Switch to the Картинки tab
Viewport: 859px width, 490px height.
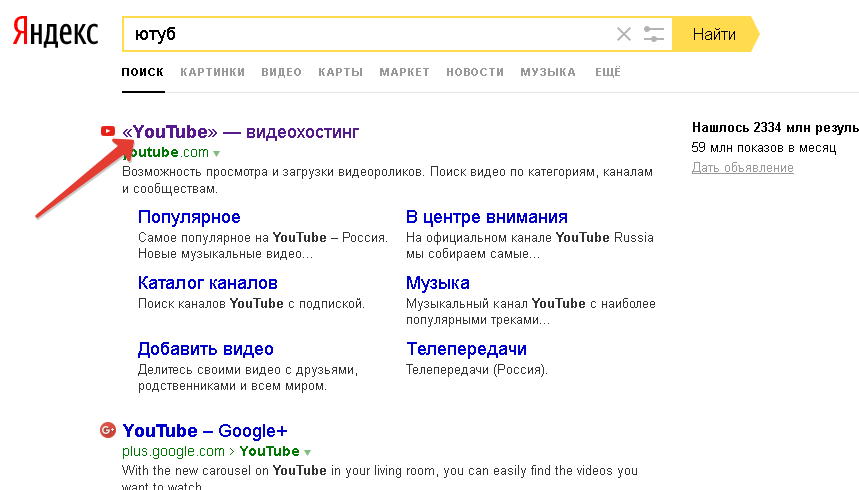click(212, 72)
